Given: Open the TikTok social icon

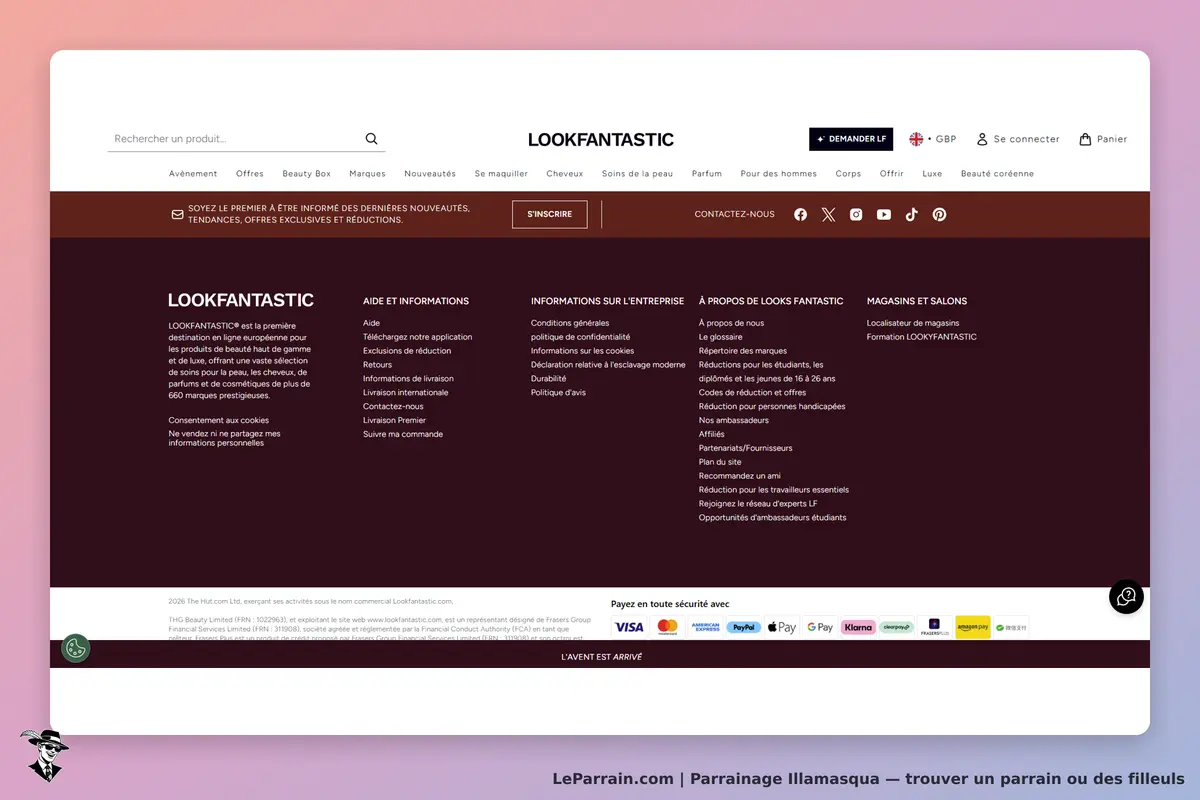Looking at the screenshot, I should click(911, 214).
